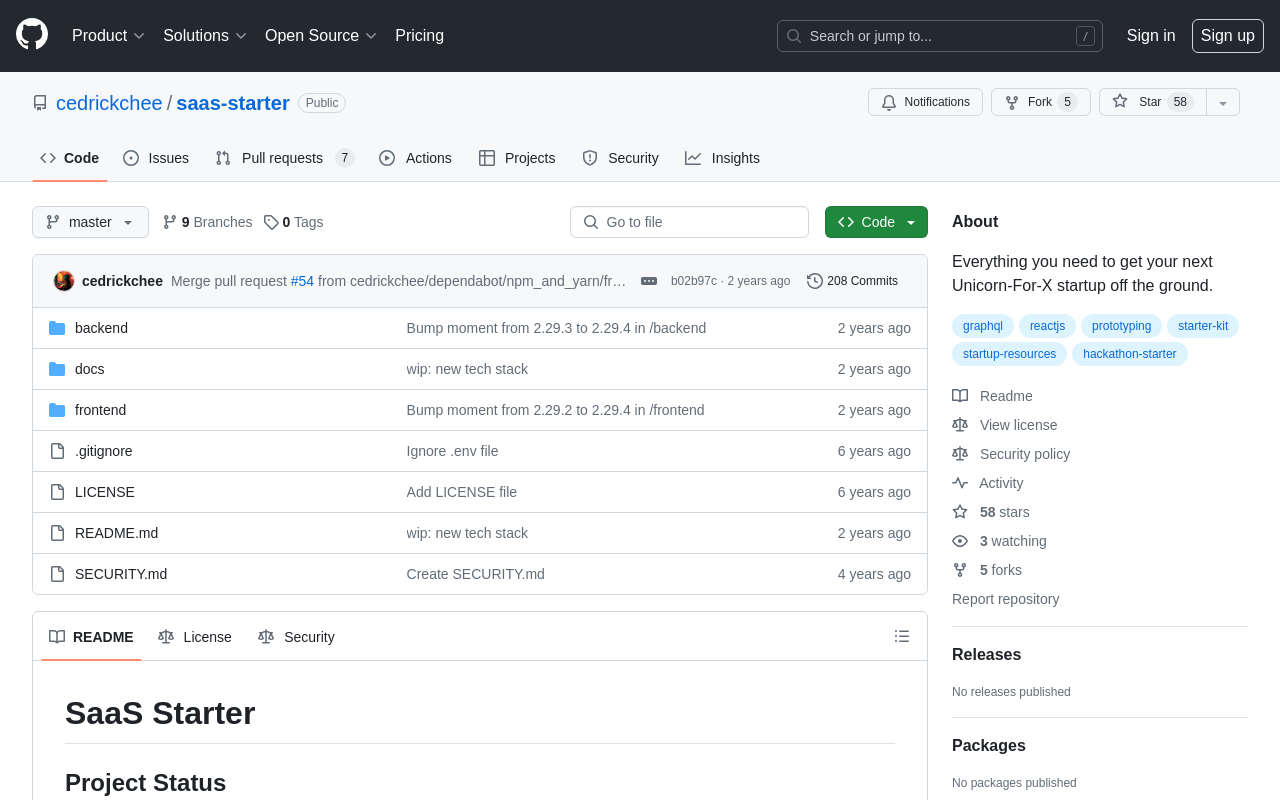Click cedrickchee avatar image
Screen dimensions: 1280x800
(64, 281)
